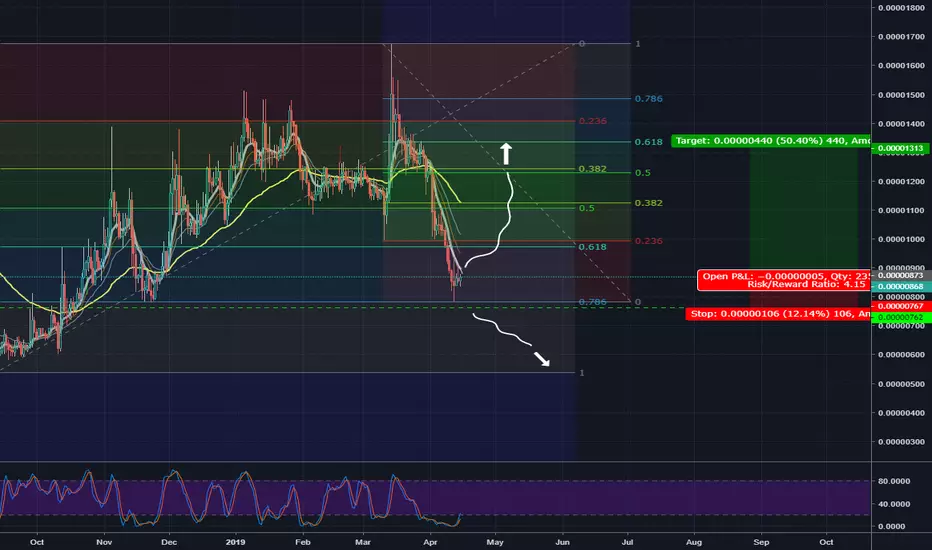Click the 0.00001600 price axis label
Viewport: 932px width, 550px height.
click(901, 65)
